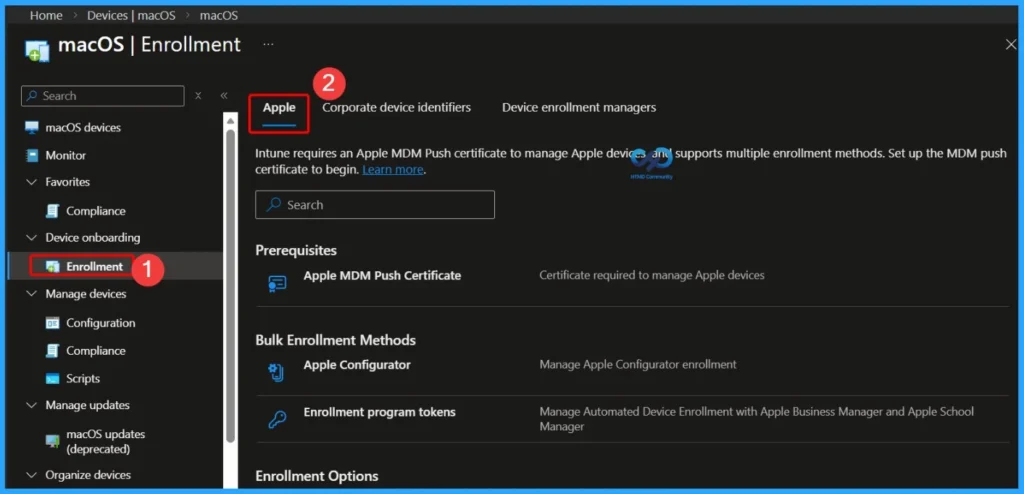Click the Scripts sidebar icon
Viewport: 1024px width, 494px height.
point(53,379)
